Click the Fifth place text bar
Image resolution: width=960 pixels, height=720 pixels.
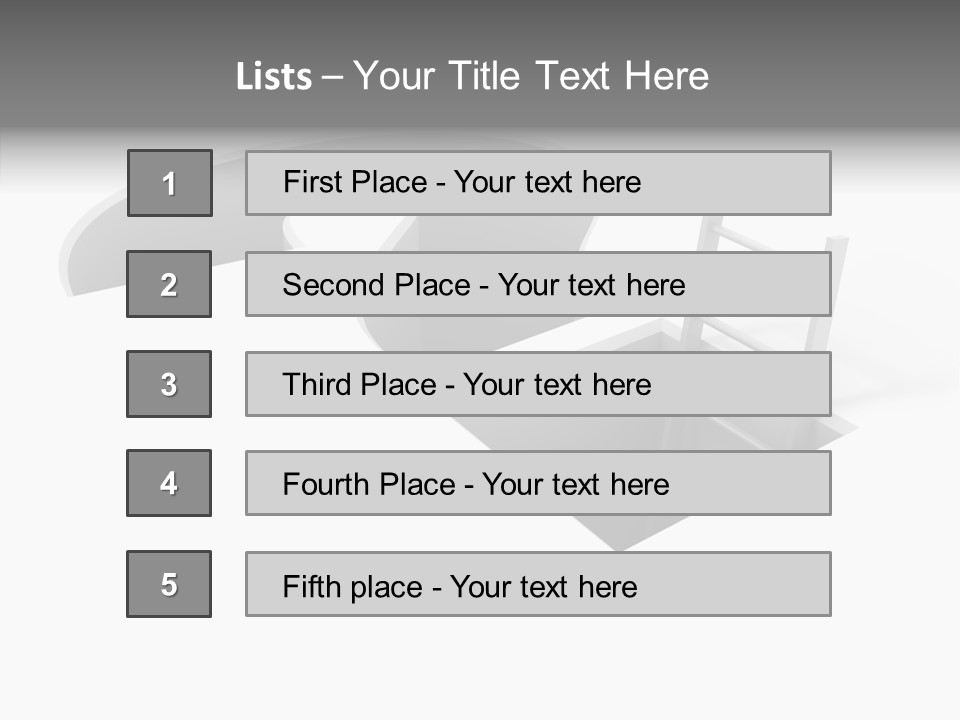[x=538, y=584]
